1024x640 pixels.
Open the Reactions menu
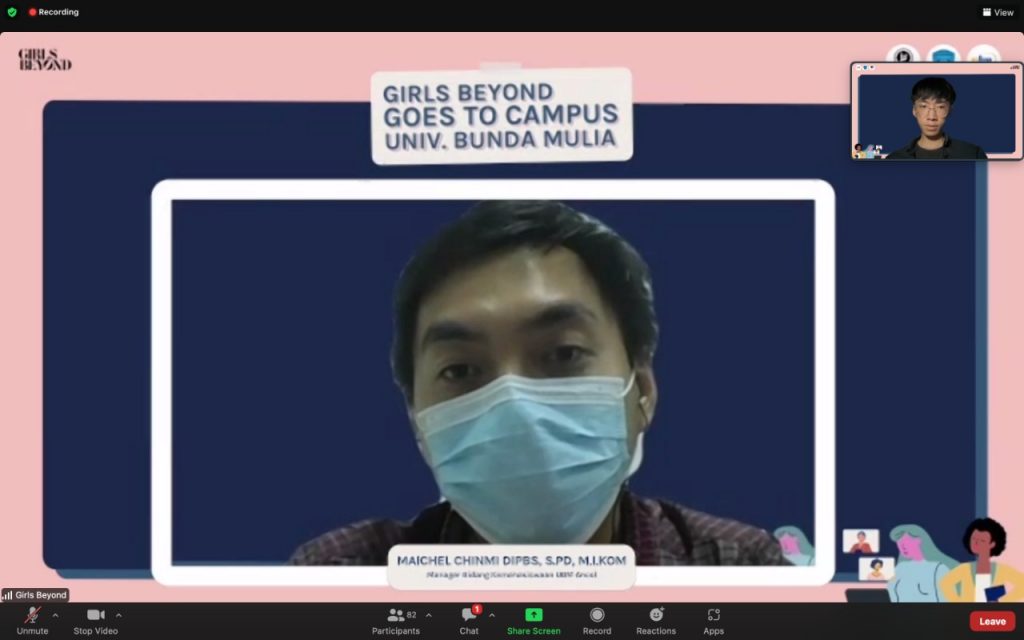tap(656, 621)
